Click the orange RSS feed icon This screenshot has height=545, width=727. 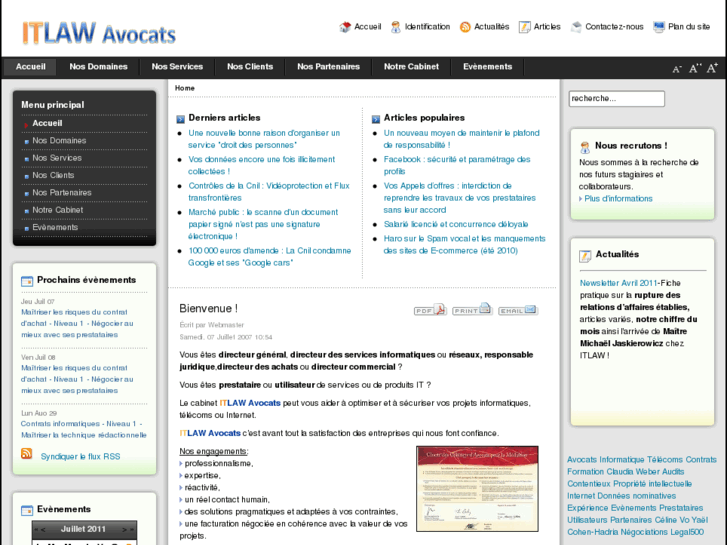pyautogui.click(x=27, y=455)
